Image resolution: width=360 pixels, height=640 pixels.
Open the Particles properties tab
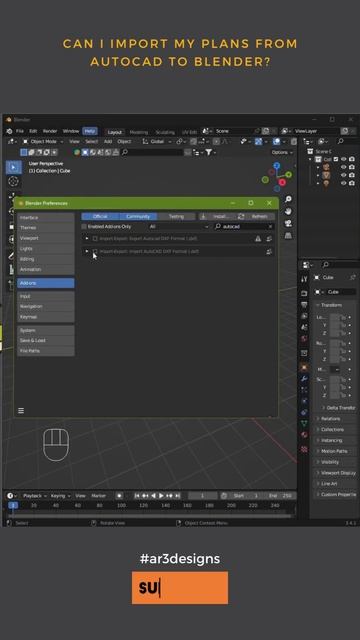(304, 390)
